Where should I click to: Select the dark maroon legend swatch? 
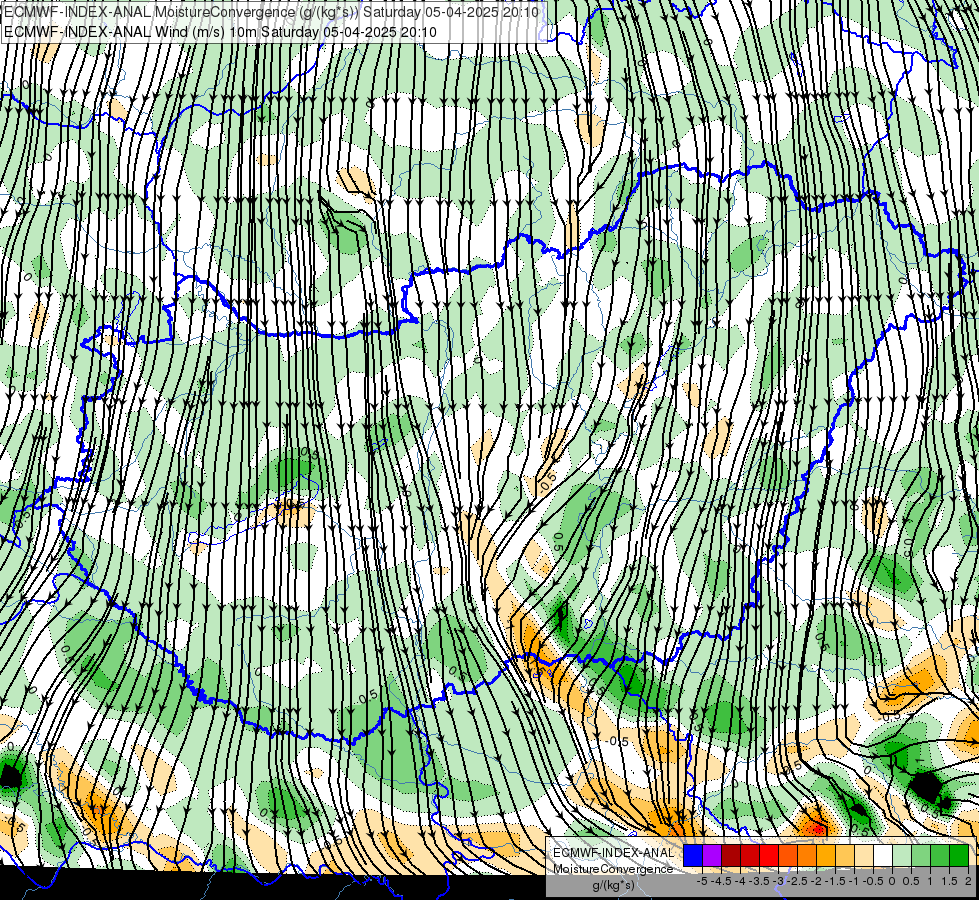(731, 856)
